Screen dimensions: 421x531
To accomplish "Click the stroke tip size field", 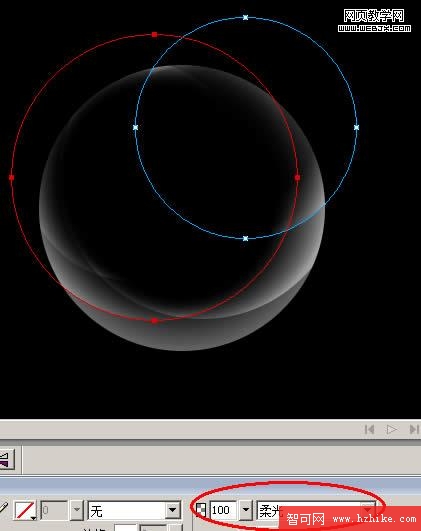I will pos(54,510).
